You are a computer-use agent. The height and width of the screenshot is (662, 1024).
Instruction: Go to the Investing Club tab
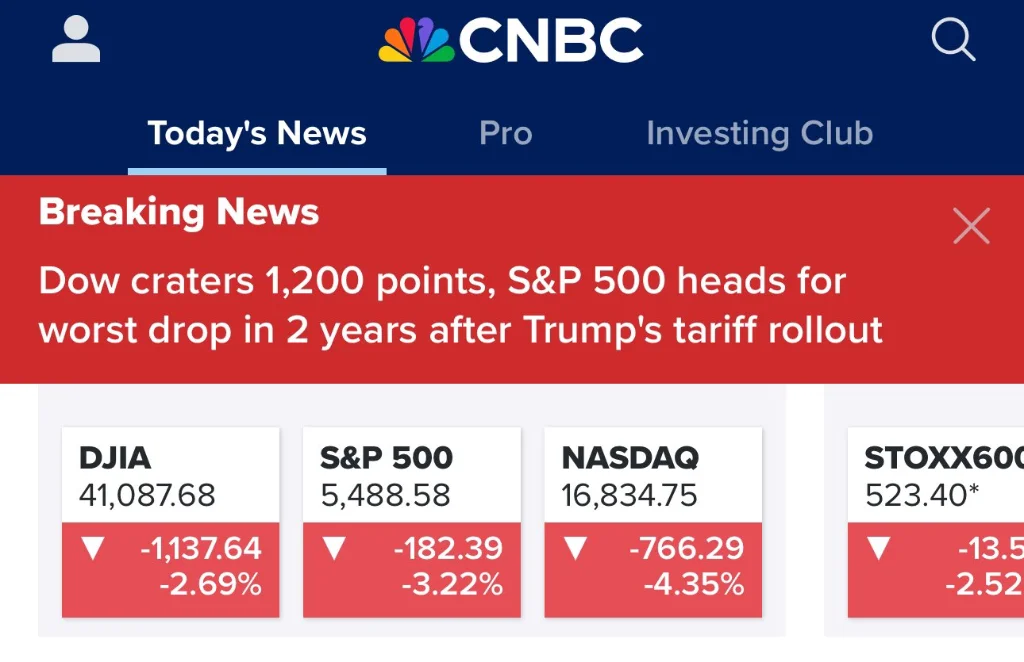click(x=759, y=134)
